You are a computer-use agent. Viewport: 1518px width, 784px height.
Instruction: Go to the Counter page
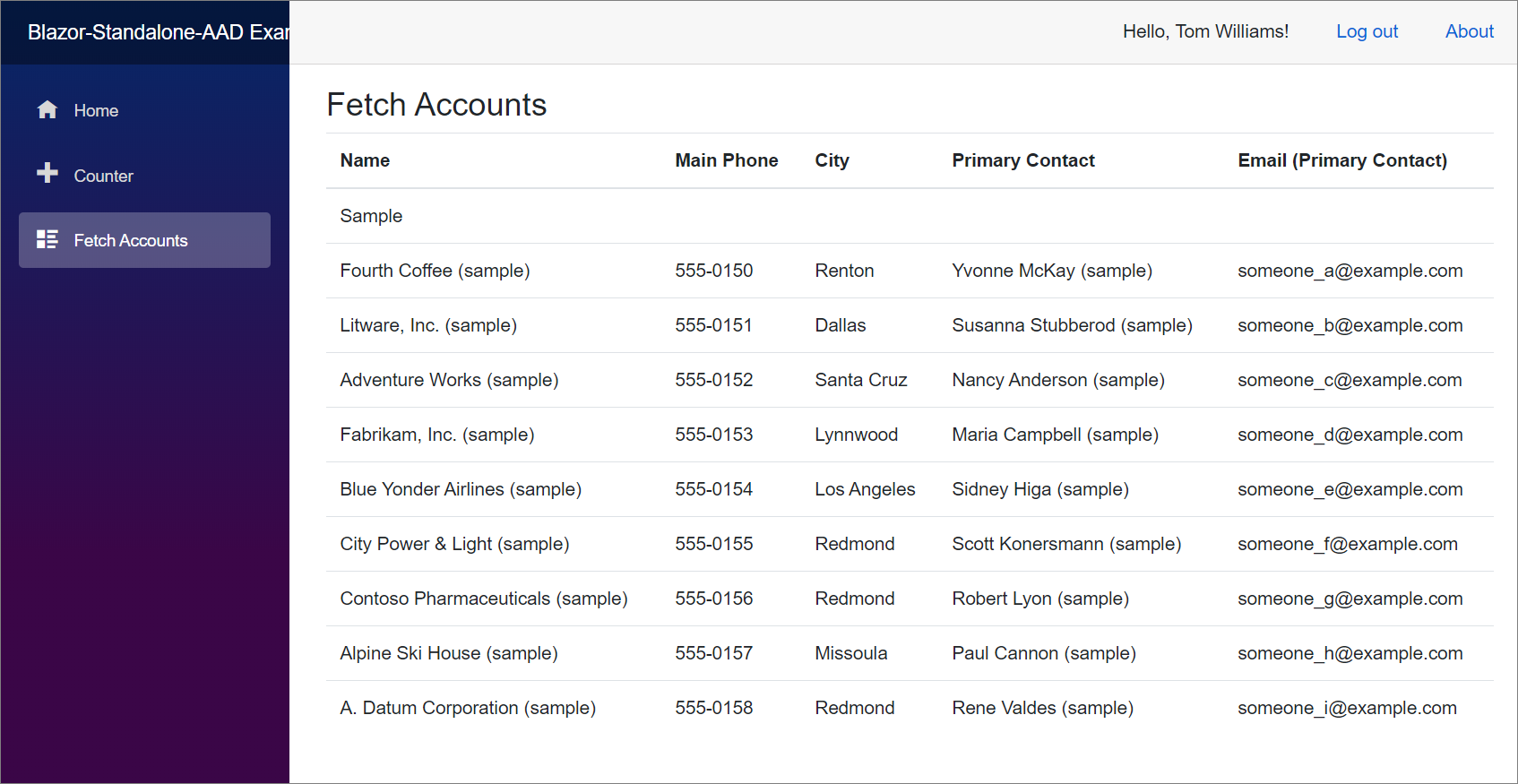[x=103, y=177]
